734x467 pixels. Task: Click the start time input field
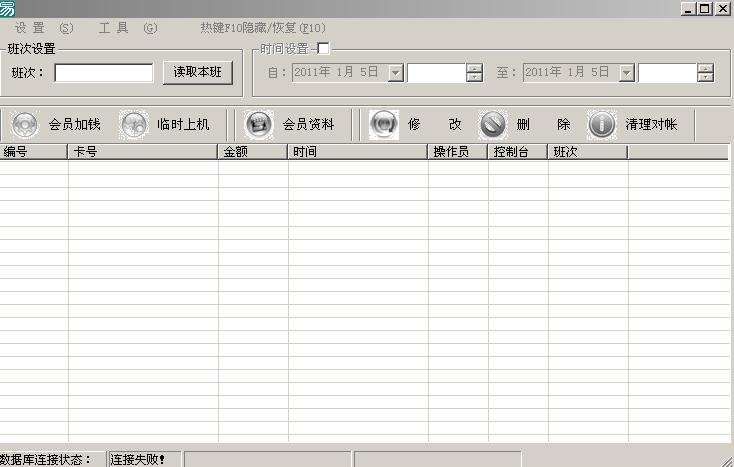pyautogui.click(x=436, y=73)
